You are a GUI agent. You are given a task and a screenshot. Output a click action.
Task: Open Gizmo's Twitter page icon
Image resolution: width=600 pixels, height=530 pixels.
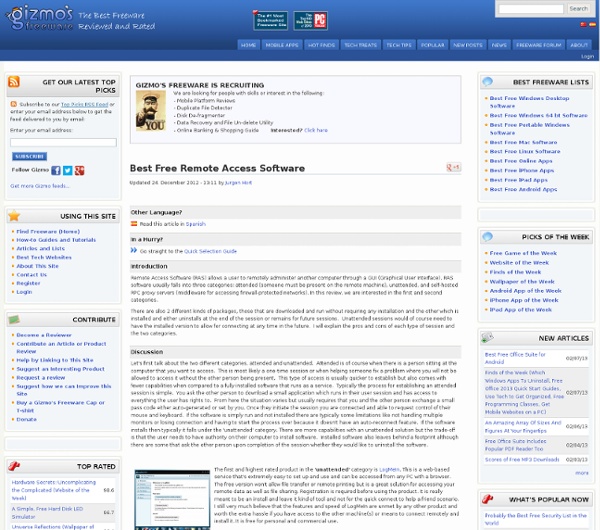[68, 170]
